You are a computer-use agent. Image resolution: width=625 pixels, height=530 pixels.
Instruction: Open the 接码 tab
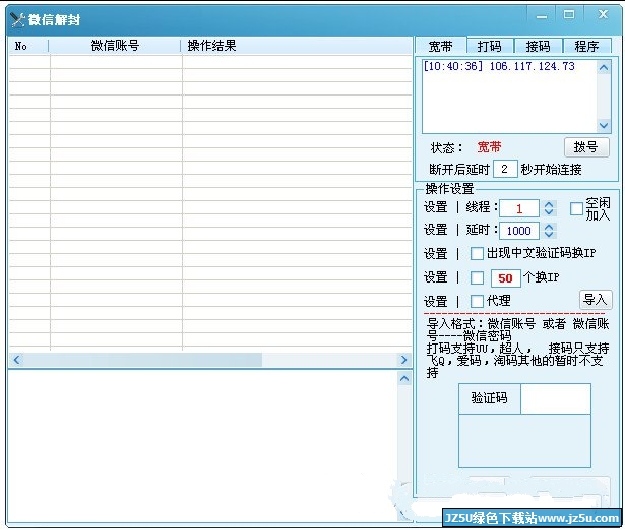click(538, 46)
